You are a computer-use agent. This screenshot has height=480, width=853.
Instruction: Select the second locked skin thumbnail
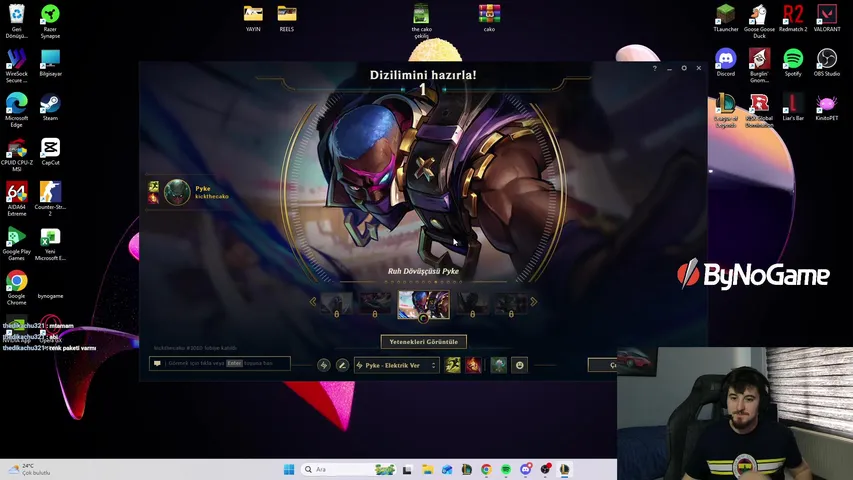click(x=374, y=304)
